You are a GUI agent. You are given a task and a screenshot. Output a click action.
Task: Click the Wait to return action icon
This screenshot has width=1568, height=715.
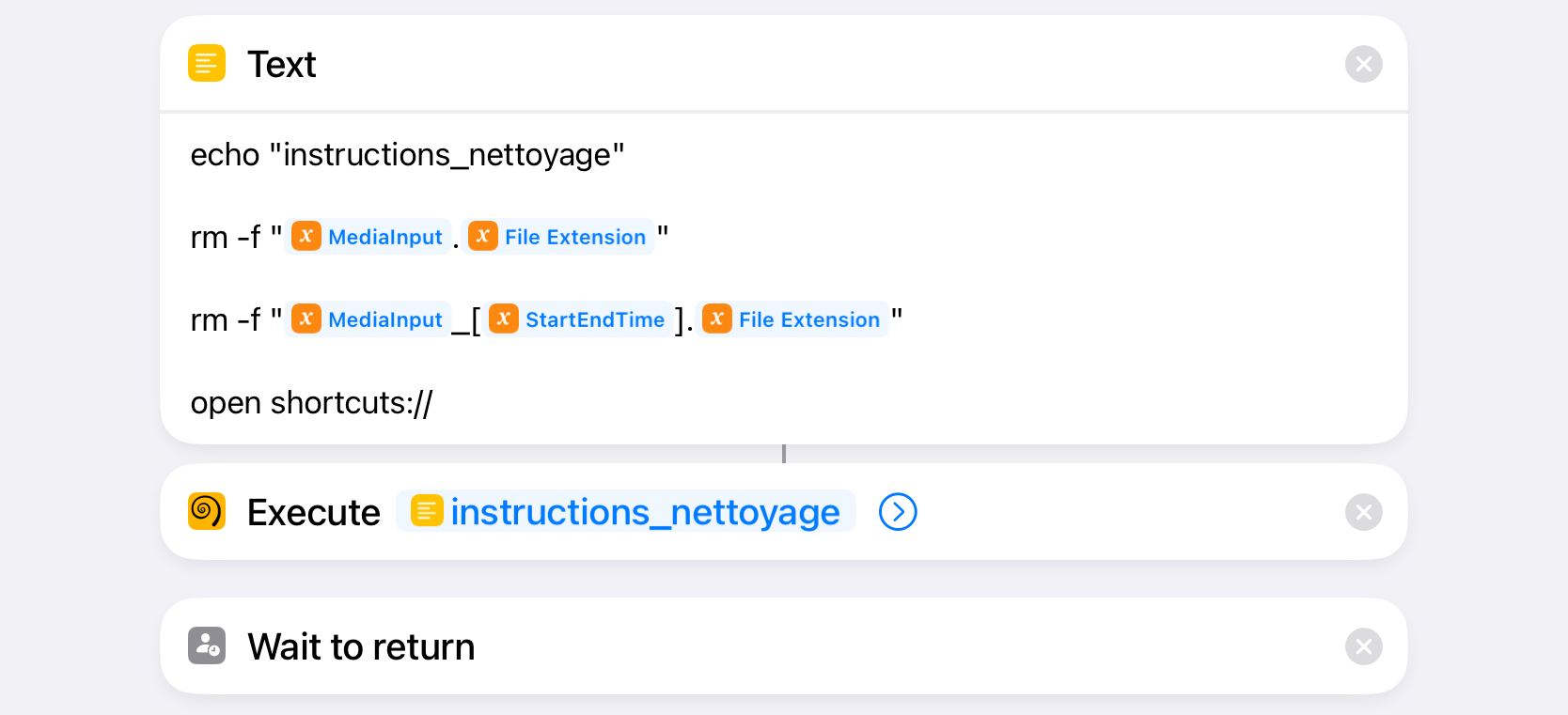(207, 646)
